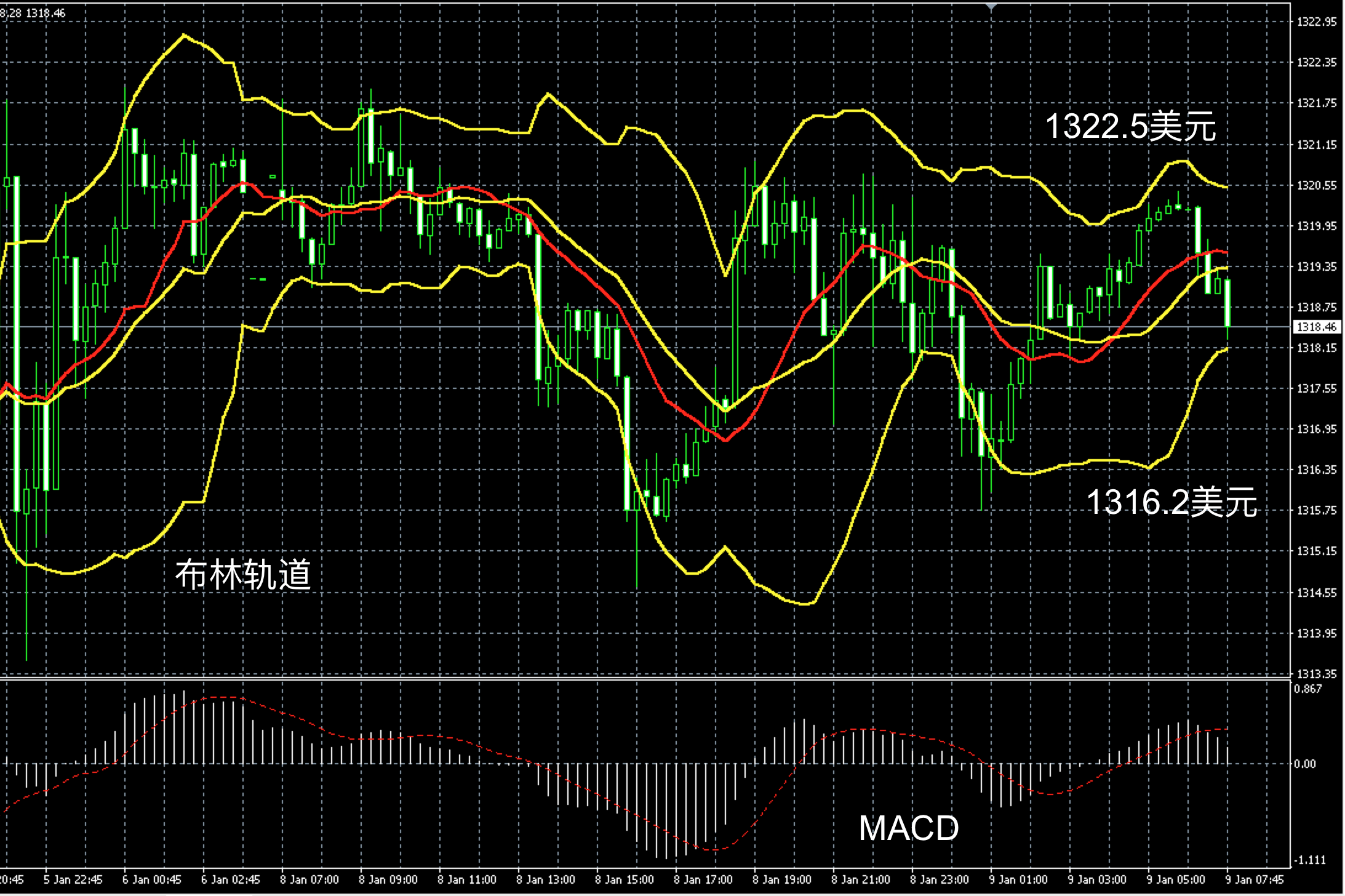The height and width of the screenshot is (896, 1345).
Task: Click the MACD zero level label 0.00
Action: pyautogui.click(x=1305, y=764)
